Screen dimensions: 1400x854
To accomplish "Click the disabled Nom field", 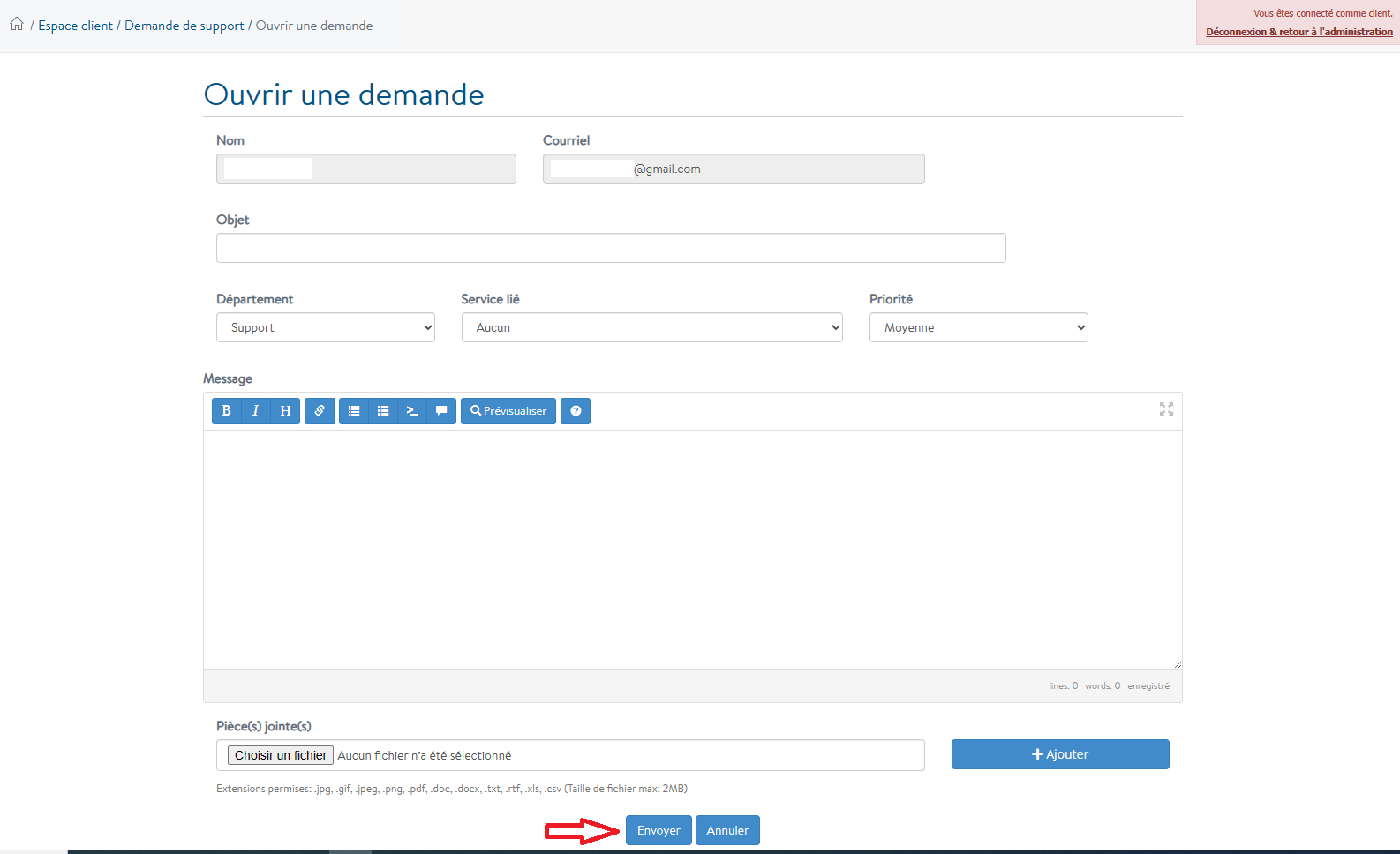I will point(366,169).
